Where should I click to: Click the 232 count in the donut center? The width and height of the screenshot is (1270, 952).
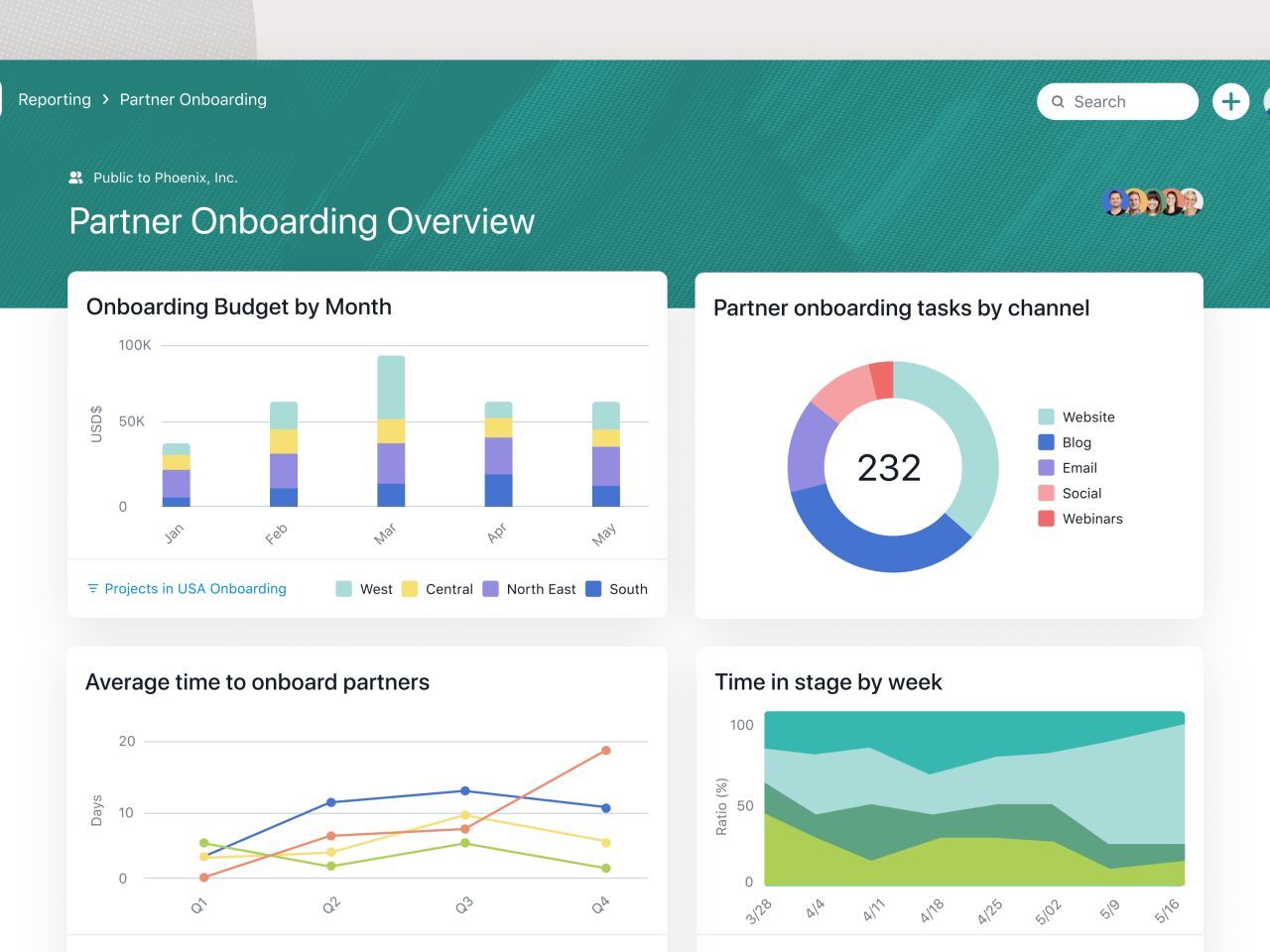point(892,467)
